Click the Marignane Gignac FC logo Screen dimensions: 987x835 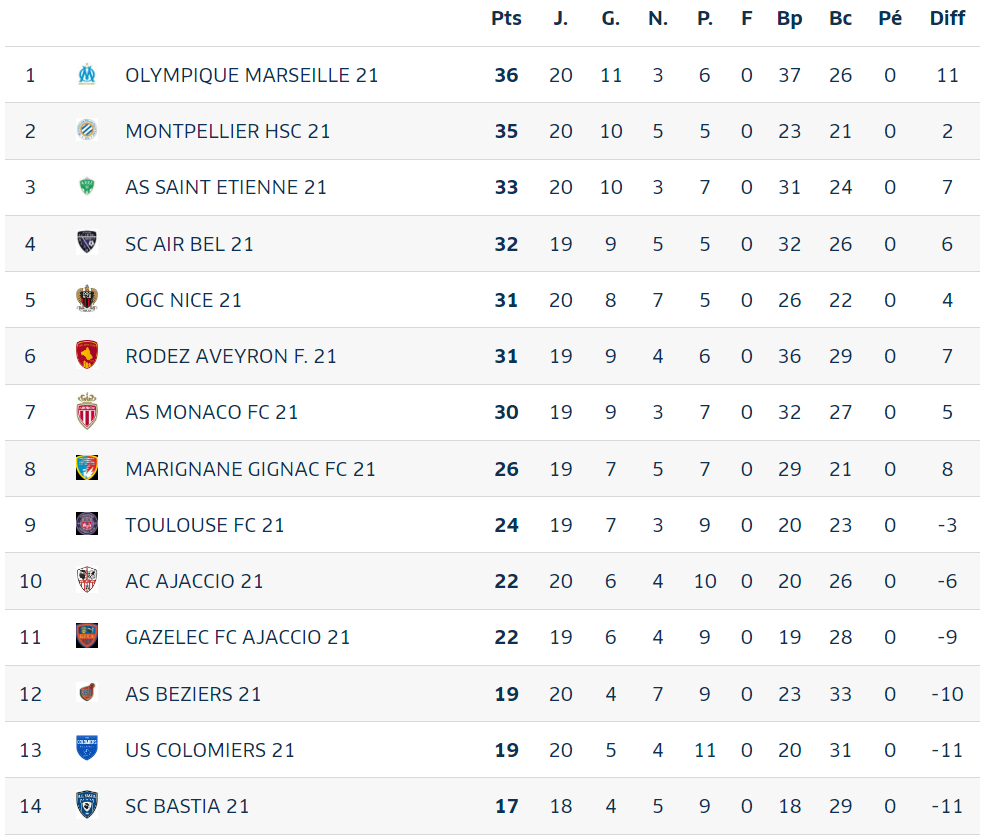pyautogui.click(x=87, y=468)
